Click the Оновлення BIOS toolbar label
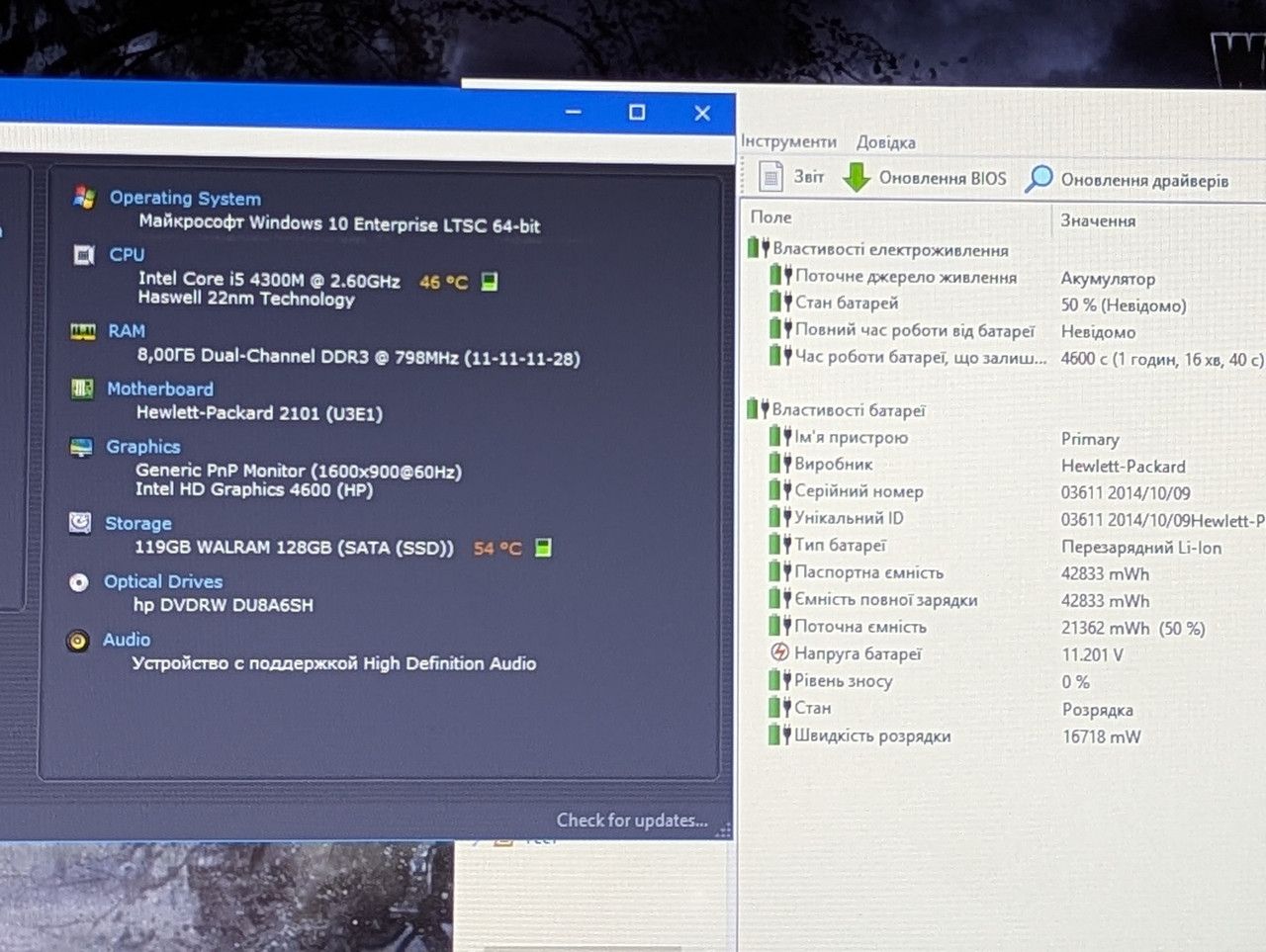 pyautogui.click(x=943, y=178)
